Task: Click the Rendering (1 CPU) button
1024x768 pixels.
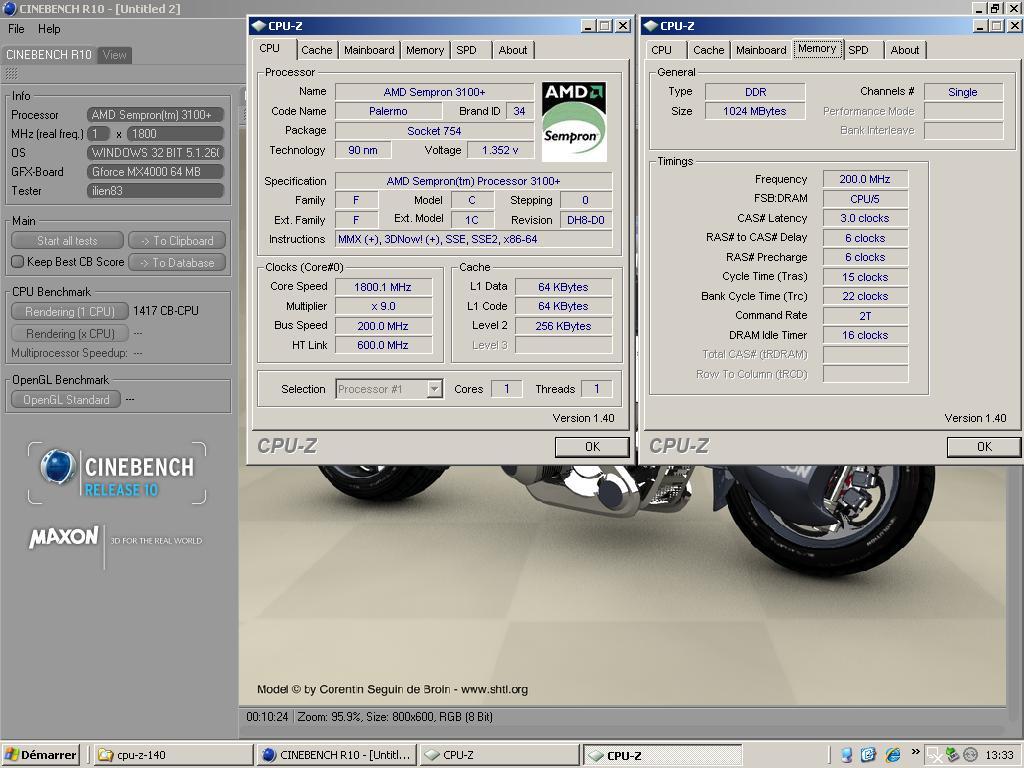Action: (x=70, y=311)
